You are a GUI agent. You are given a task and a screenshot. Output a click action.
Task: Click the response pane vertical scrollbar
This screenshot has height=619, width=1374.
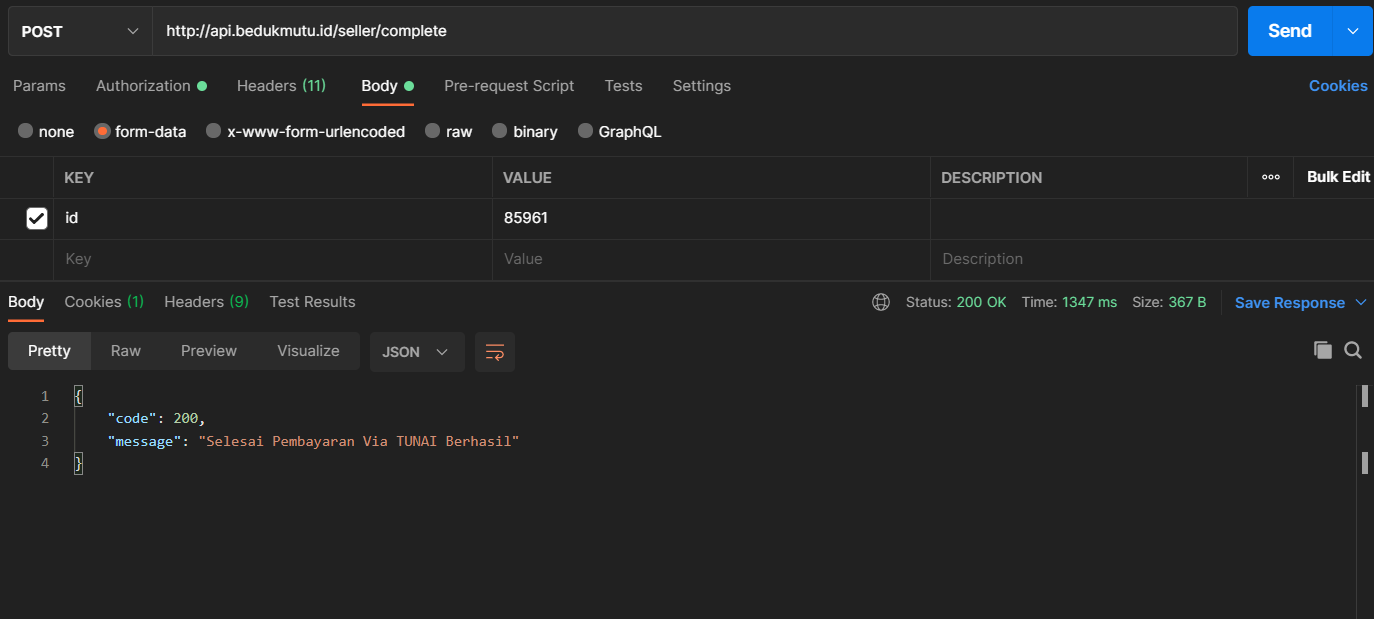(x=1364, y=461)
